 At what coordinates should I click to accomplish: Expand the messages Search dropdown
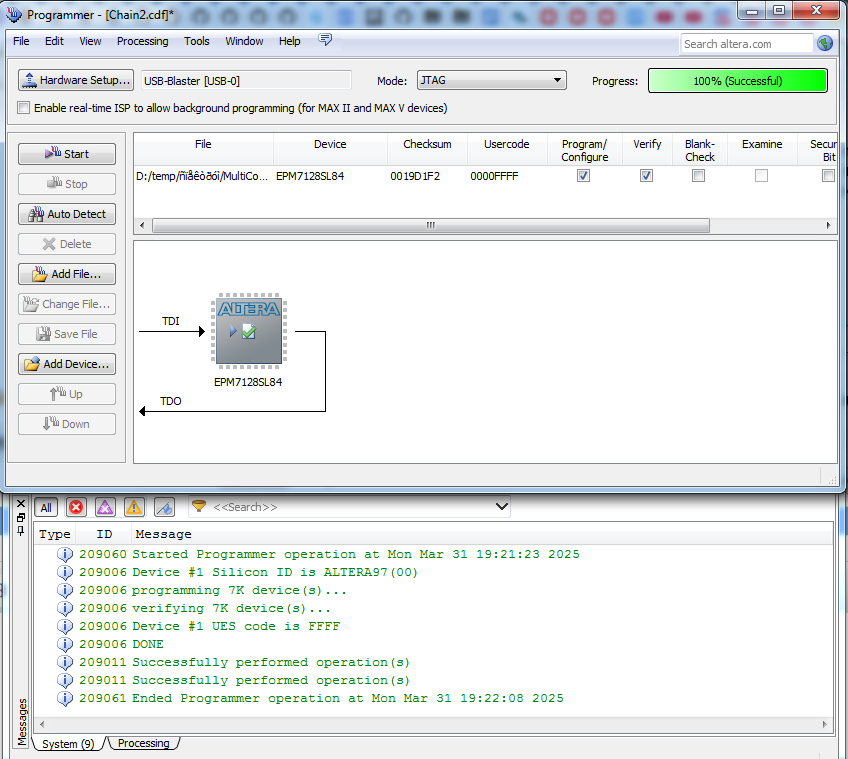click(x=501, y=506)
